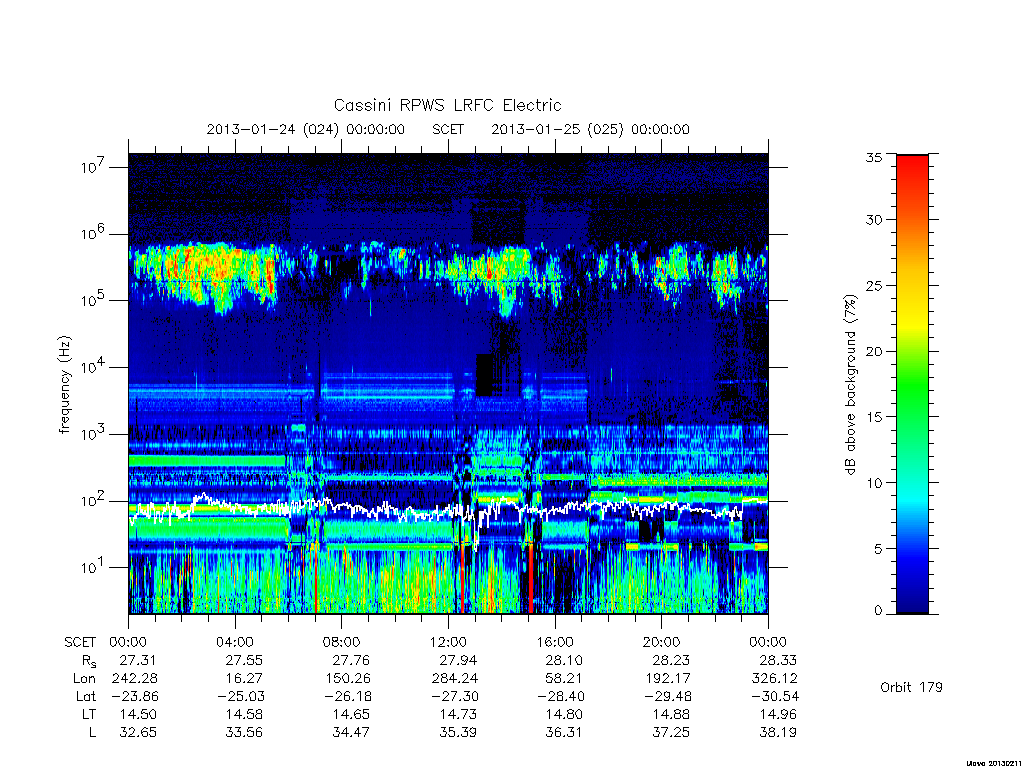Click the Lat value -28.40
This screenshot has height=768, width=1024.
pyautogui.click(x=560, y=696)
